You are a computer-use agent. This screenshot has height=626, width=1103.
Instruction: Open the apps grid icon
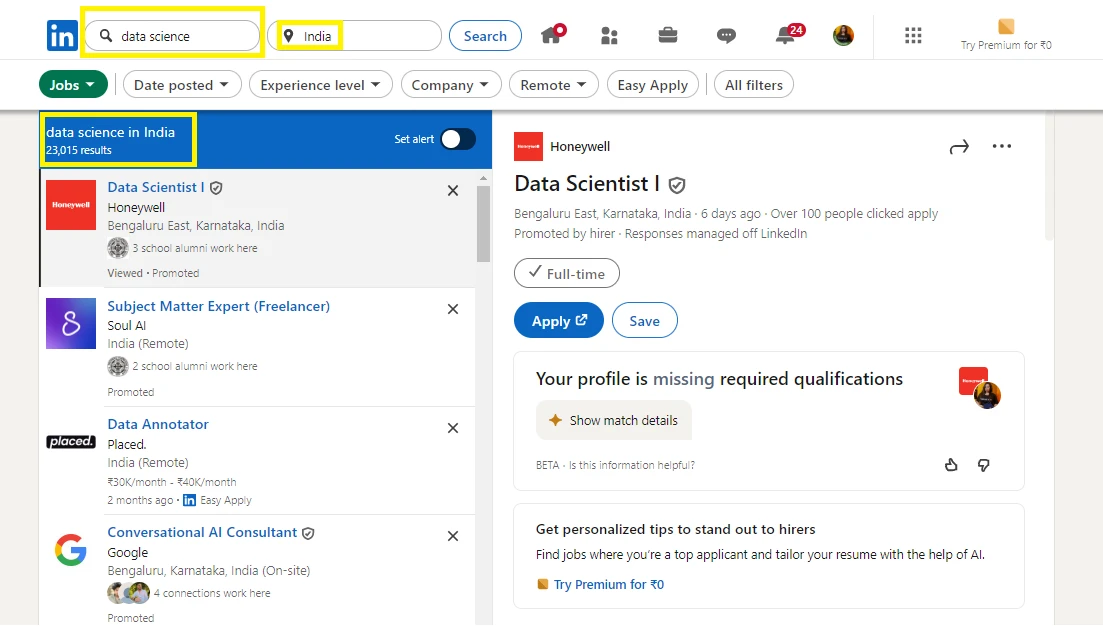coord(913,35)
